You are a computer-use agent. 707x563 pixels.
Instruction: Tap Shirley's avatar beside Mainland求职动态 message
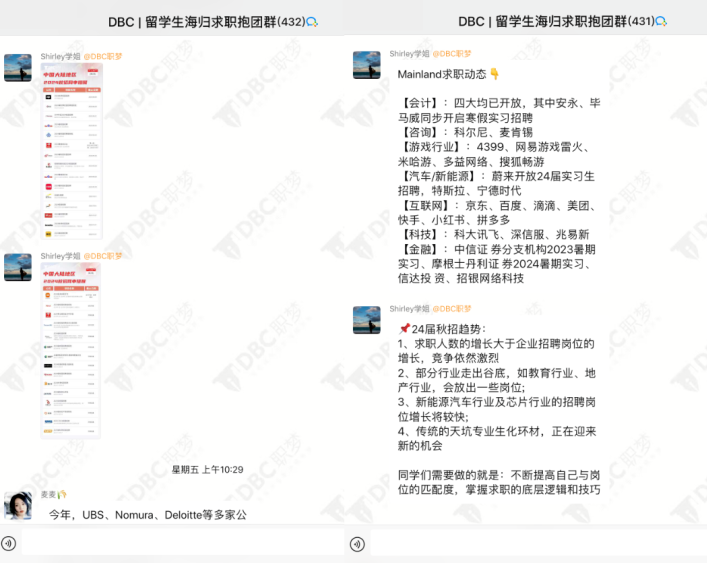tap(366, 65)
